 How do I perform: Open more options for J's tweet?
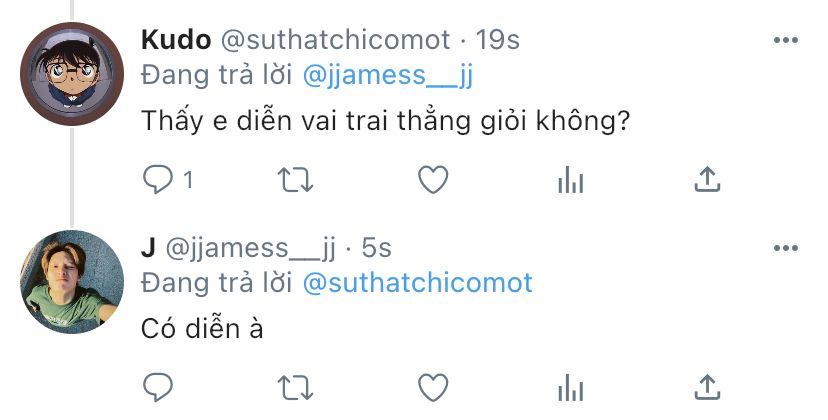[786, 248]
